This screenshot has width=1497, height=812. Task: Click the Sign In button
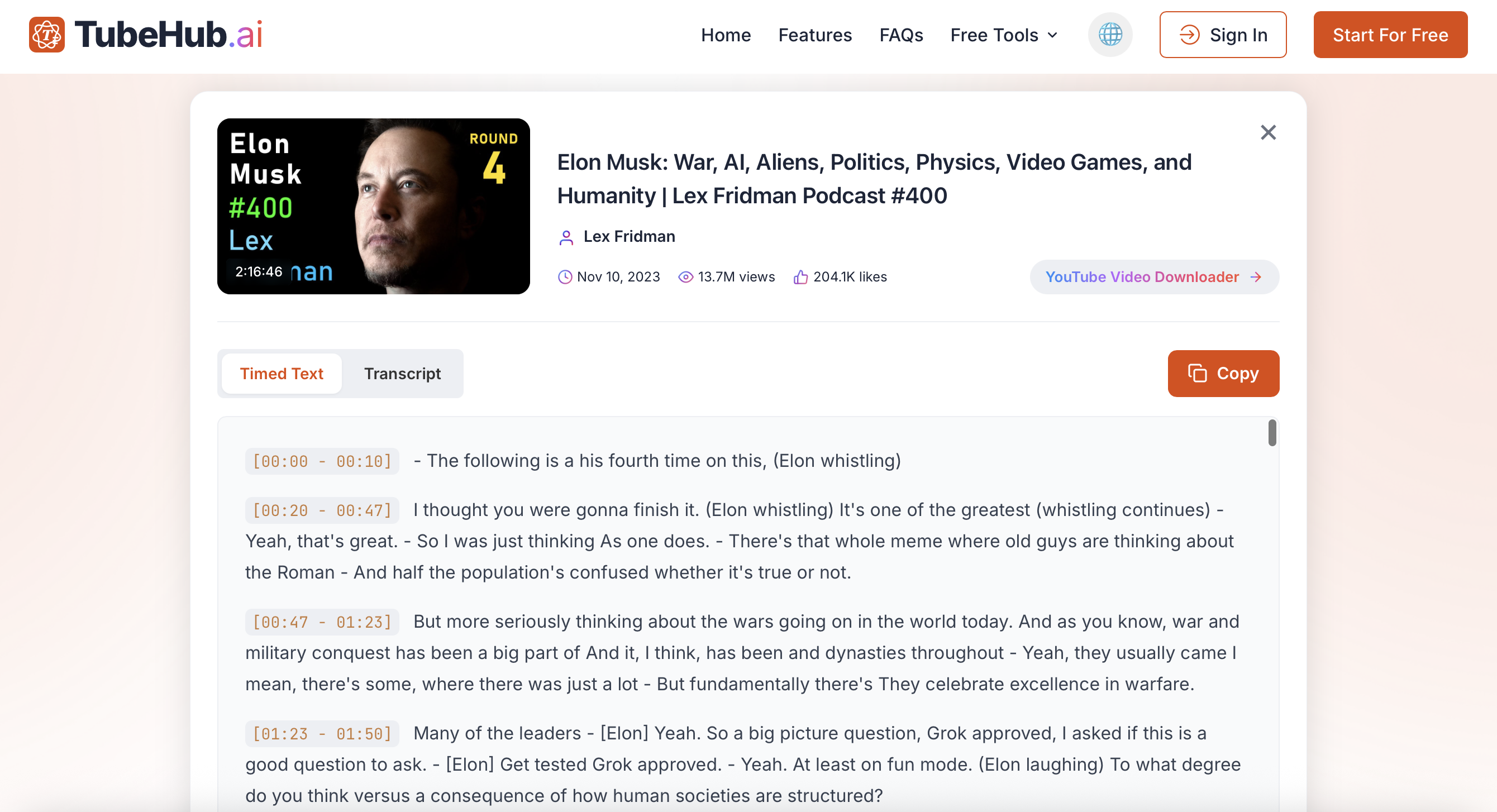coord(1223,35)
